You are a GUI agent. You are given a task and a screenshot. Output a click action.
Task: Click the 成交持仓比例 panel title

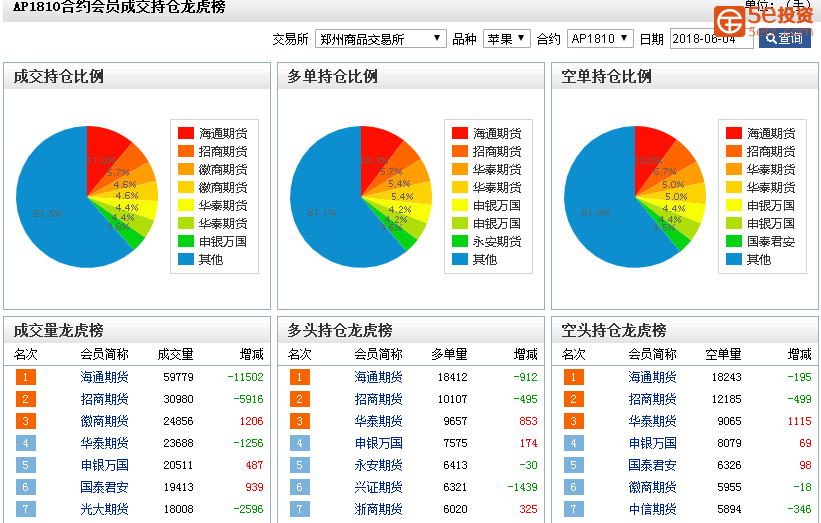tap(59, 76)
